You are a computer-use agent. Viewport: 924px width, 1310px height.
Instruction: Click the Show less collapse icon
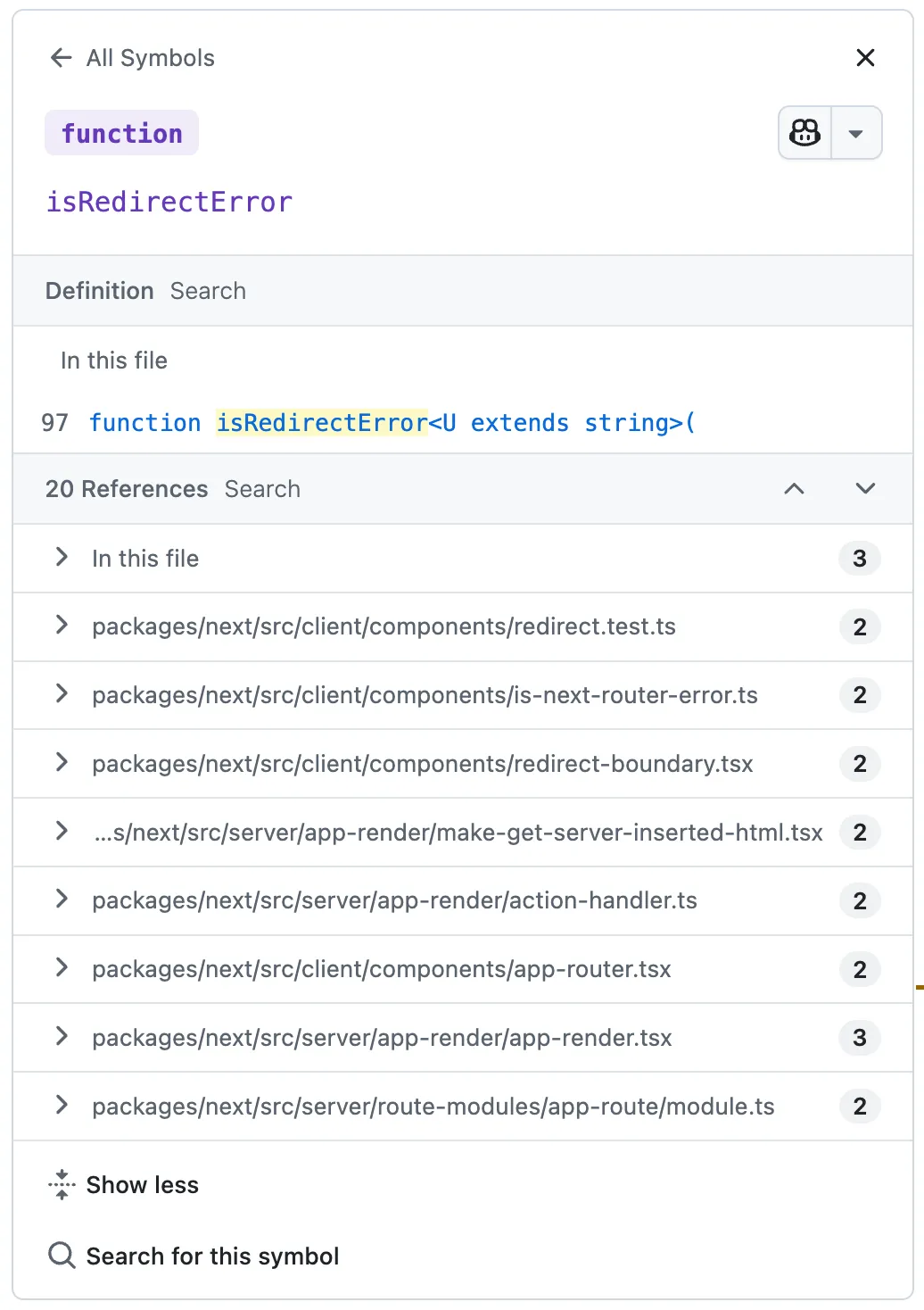(x=62, y=1185)
